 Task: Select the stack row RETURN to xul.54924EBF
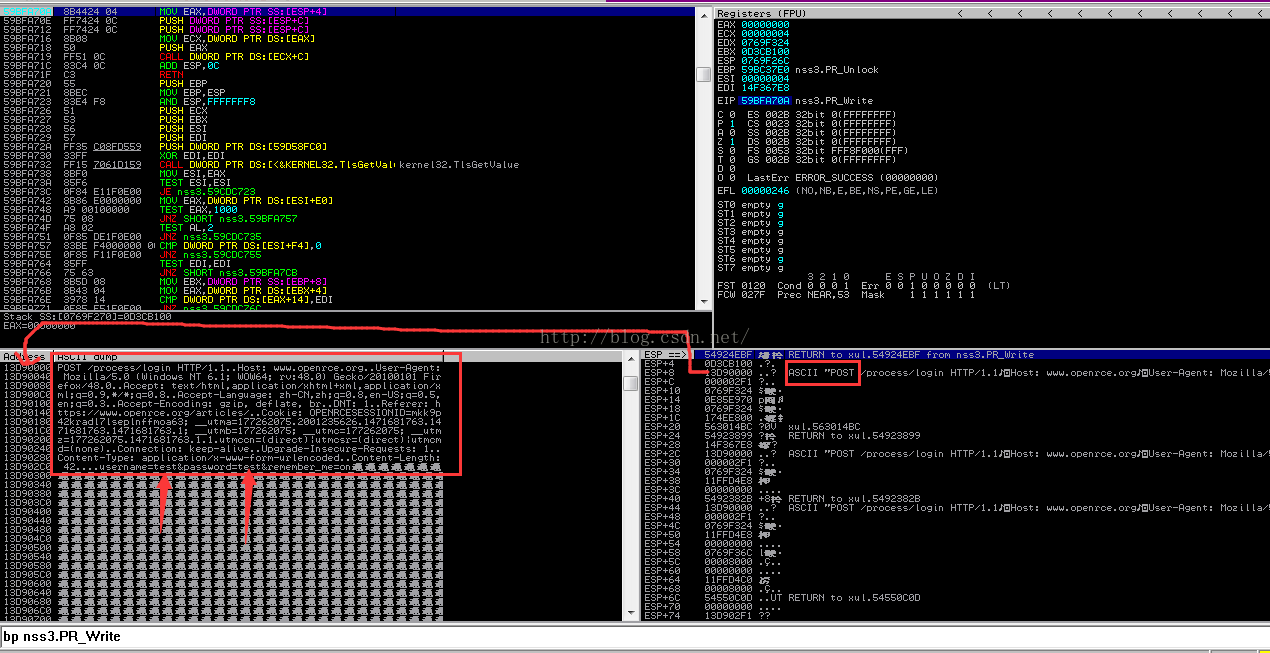point(955,354)
